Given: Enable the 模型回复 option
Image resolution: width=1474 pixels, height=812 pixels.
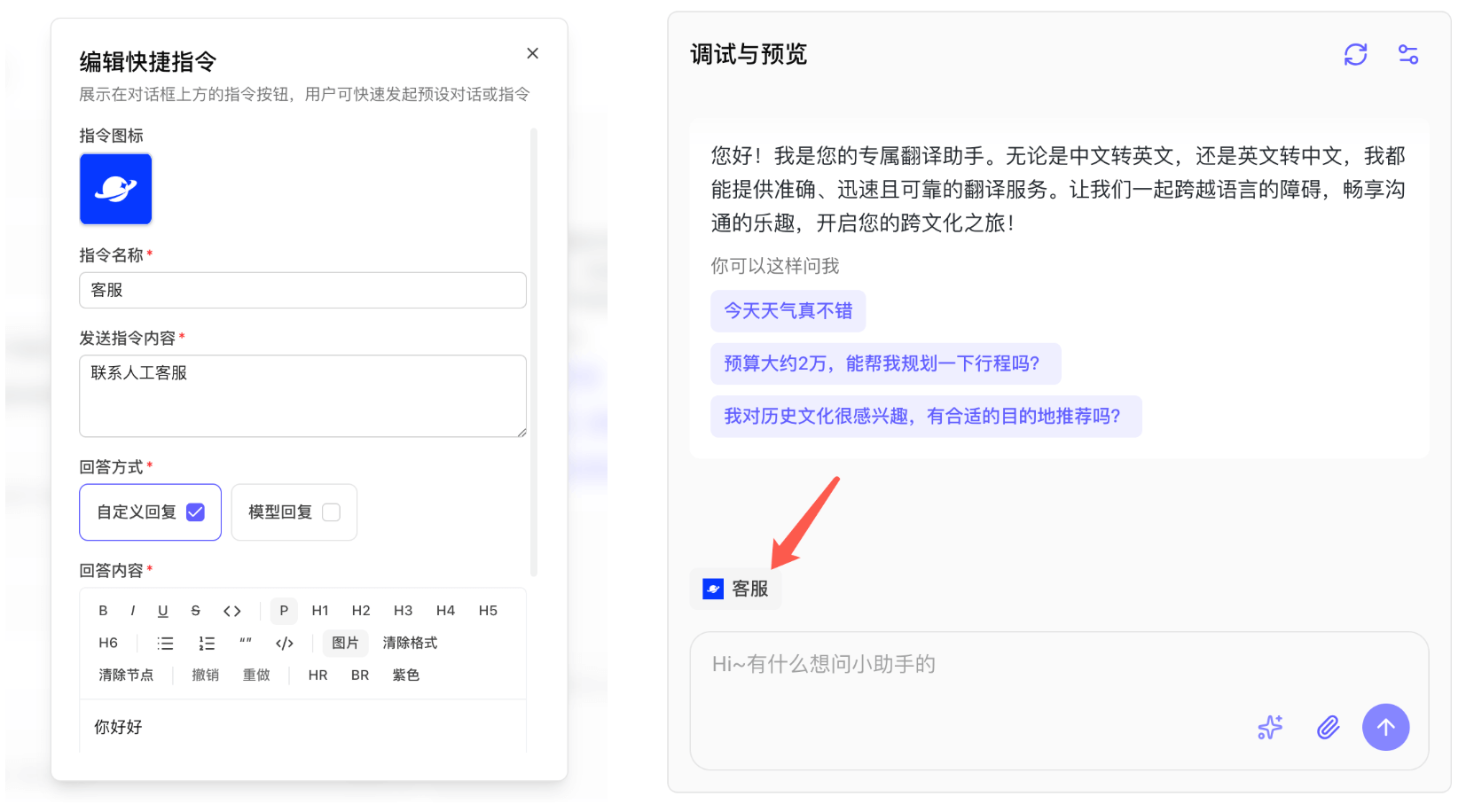Looking at the screenshot, I should [331, 512].
